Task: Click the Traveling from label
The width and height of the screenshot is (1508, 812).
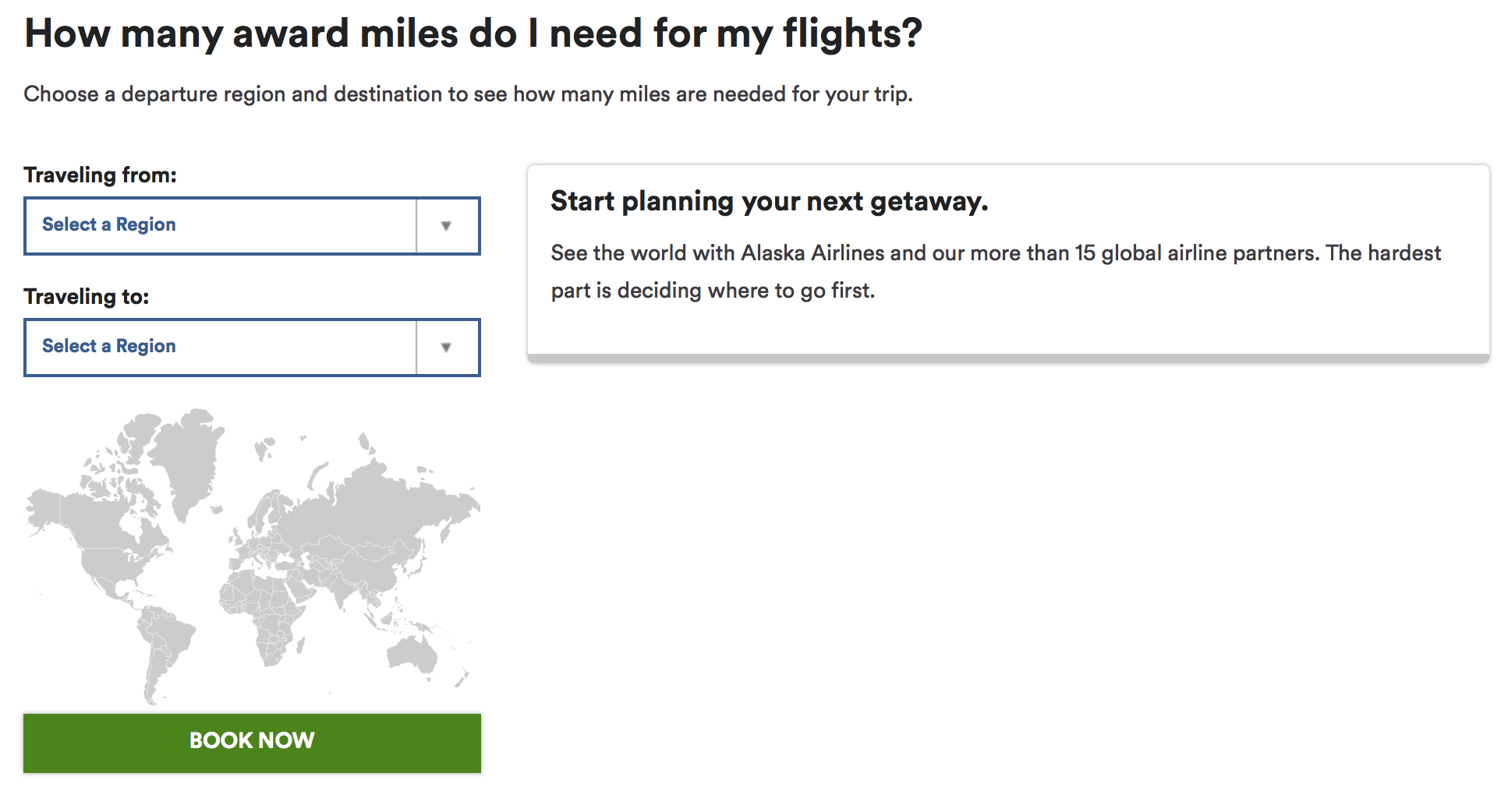Action: point(101,175)
